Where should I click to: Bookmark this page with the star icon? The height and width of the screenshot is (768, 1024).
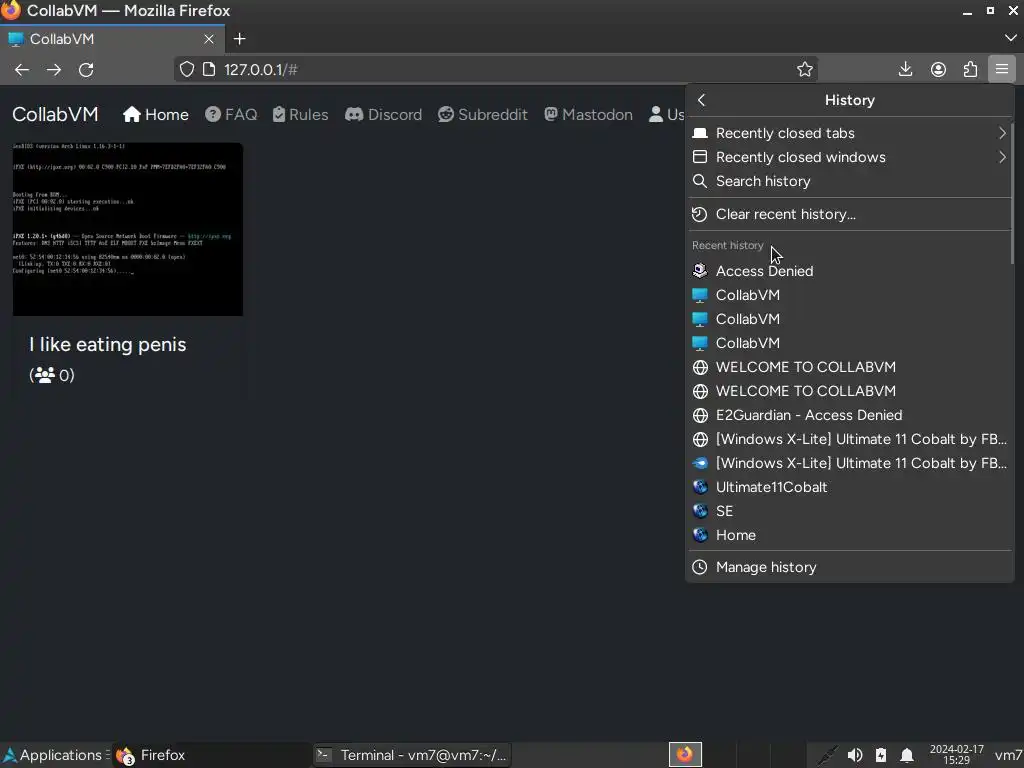(x=805, y=69)
